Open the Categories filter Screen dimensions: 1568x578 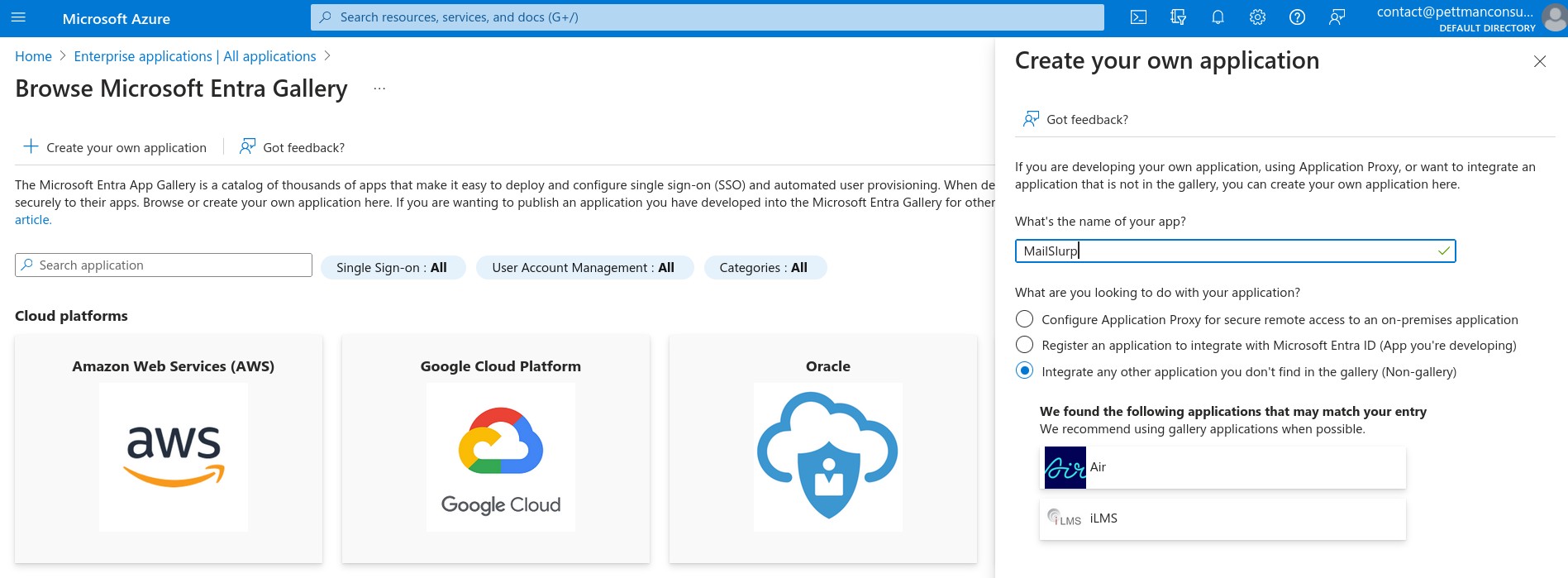pyautogui.click(x=765, y=268)
